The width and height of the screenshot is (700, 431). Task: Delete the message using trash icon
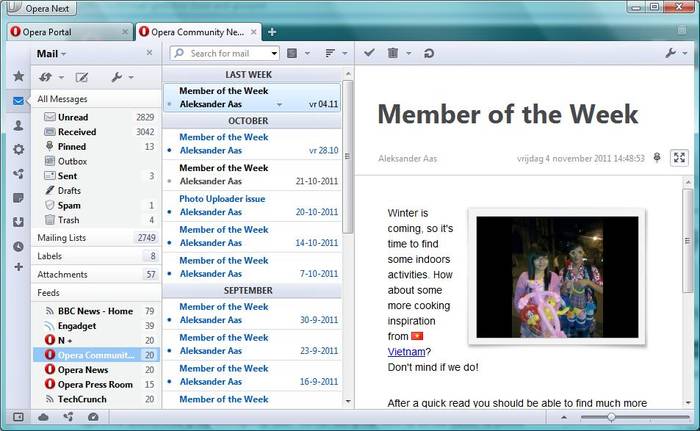coord(394,53)
